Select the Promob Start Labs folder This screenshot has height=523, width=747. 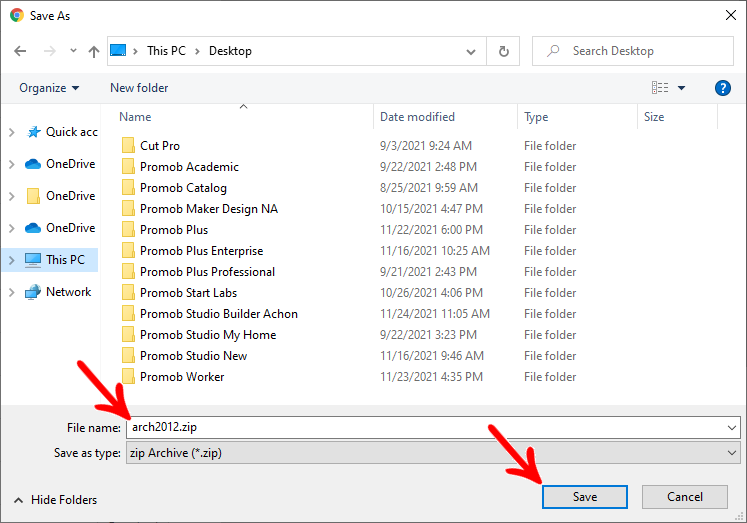pos(189,292)
